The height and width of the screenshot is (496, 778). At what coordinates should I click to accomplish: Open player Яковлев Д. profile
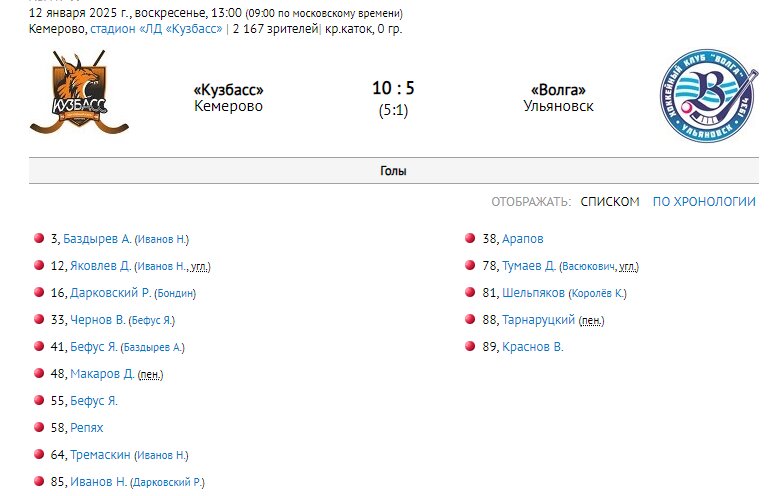pos(100,266)
